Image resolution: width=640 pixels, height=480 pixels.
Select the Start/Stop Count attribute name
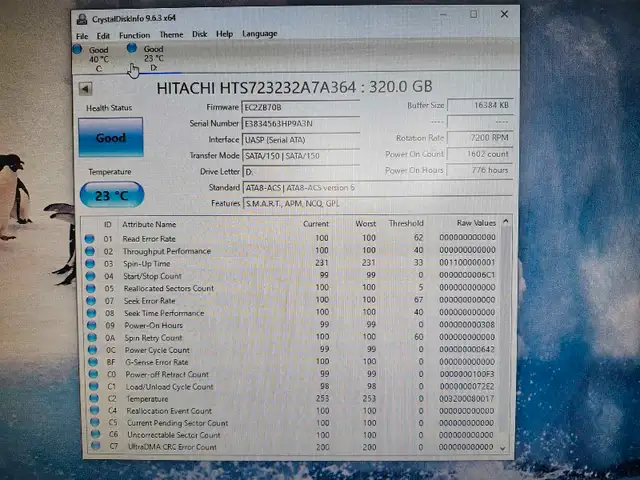coord(152,276)
